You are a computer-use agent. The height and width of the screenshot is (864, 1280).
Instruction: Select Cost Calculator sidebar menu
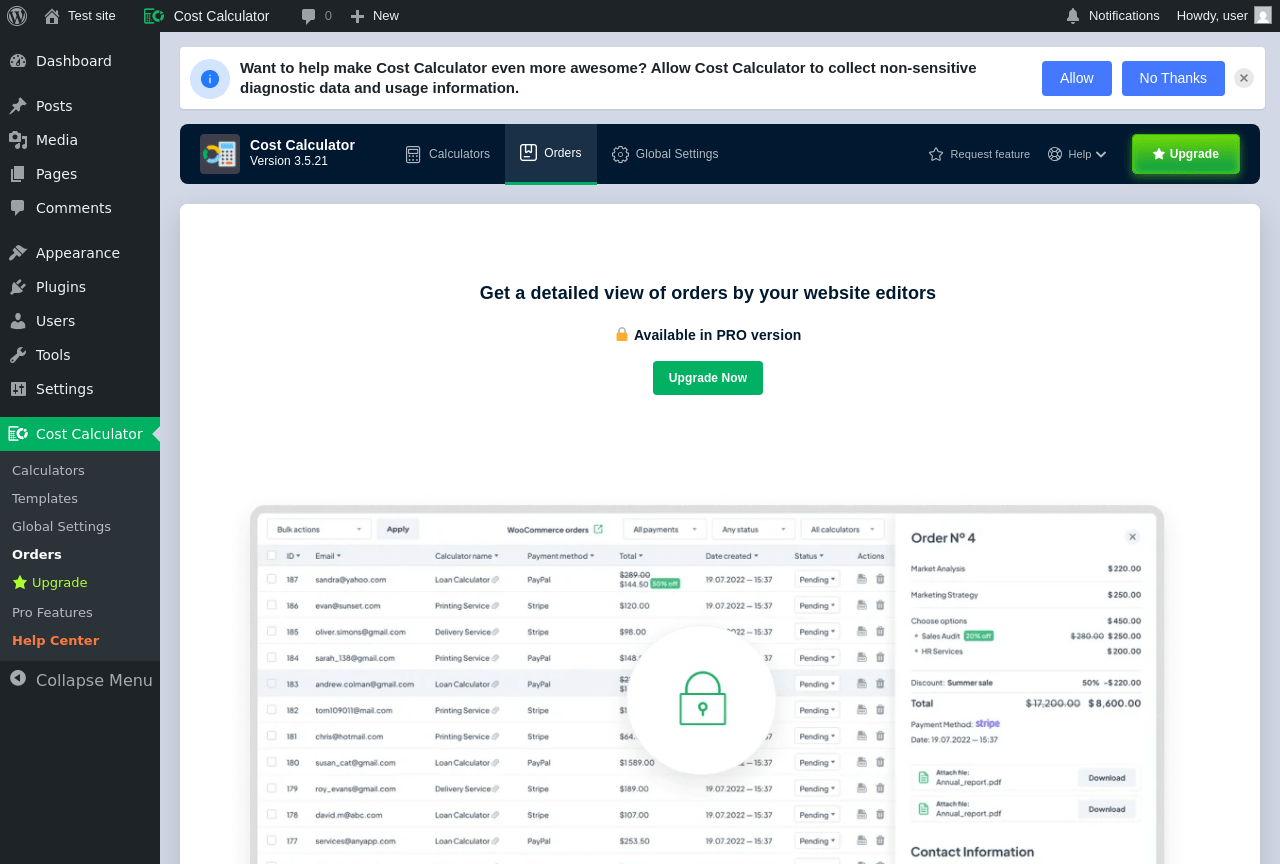click(x=80, y=434)
